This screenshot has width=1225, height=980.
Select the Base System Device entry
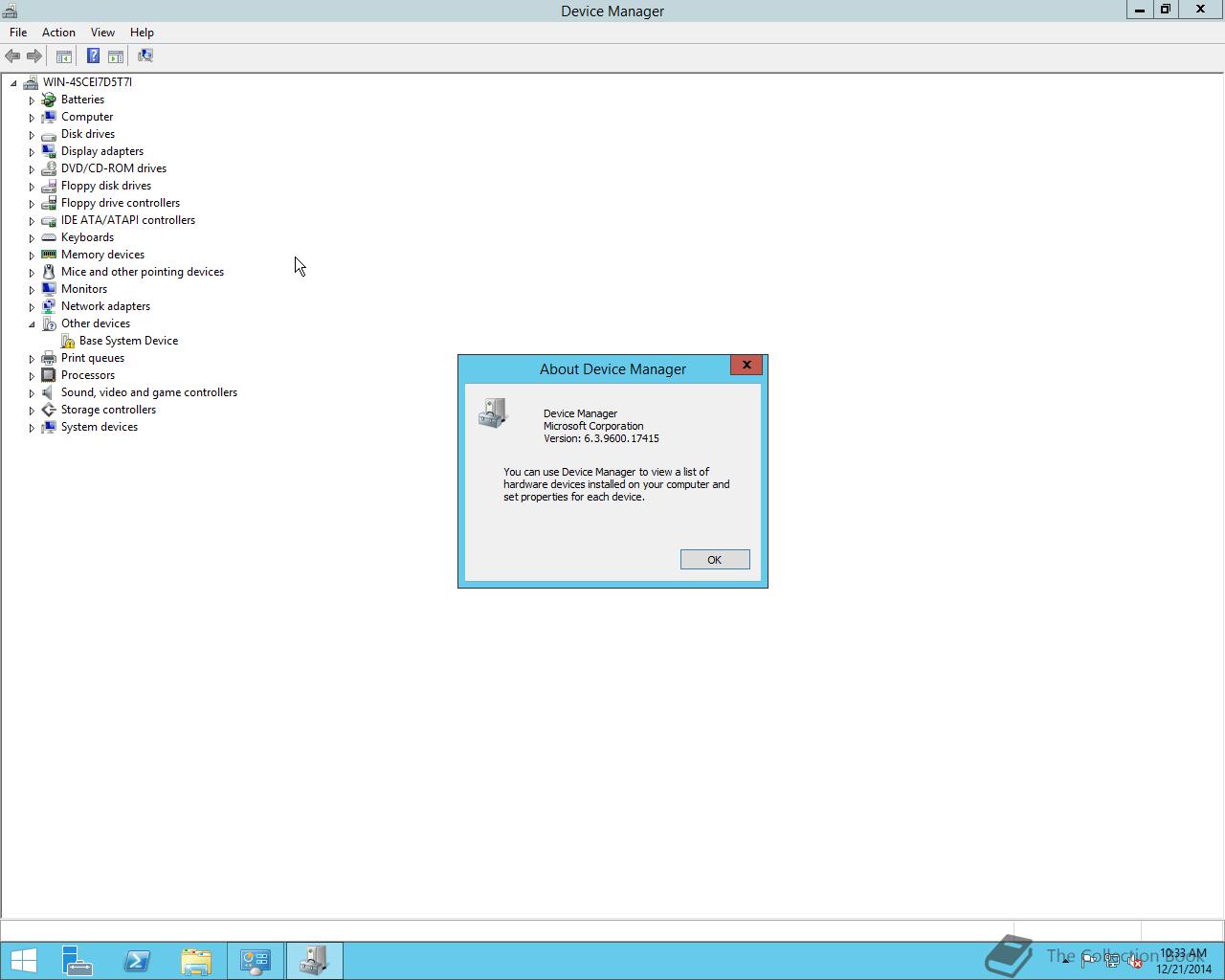coord(128,341)
